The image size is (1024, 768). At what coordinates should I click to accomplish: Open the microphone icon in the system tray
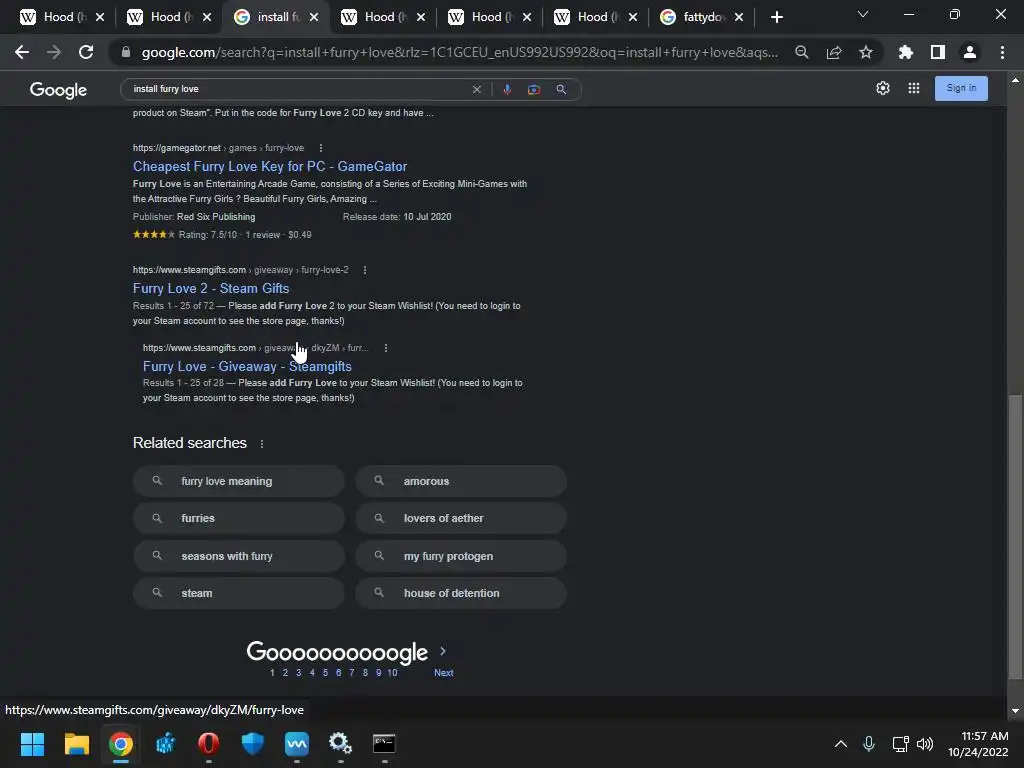click(x=869, y=744)
